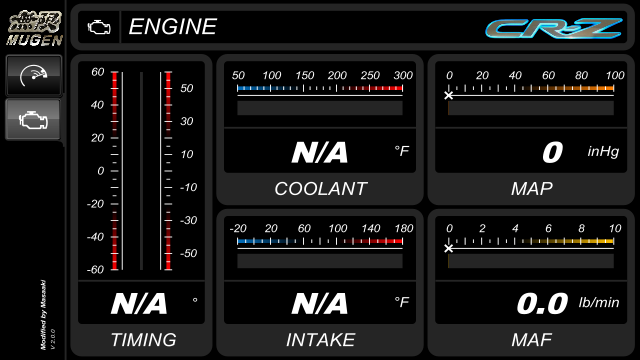Screen dimensions: 640x360
Task: Click the intake temperature bar
Action: coord(320,261)
